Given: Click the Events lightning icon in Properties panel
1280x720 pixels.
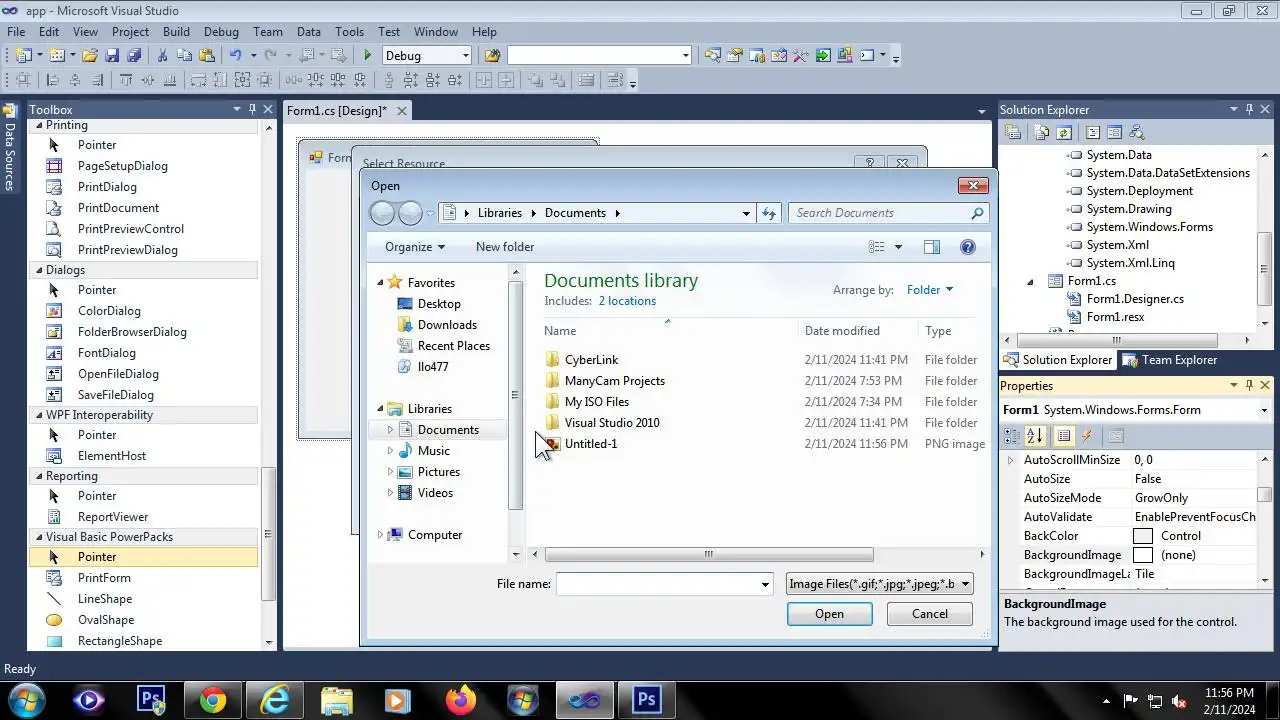Looking at the screenshot, I should pyautogui.click(x=1087, y=436).
